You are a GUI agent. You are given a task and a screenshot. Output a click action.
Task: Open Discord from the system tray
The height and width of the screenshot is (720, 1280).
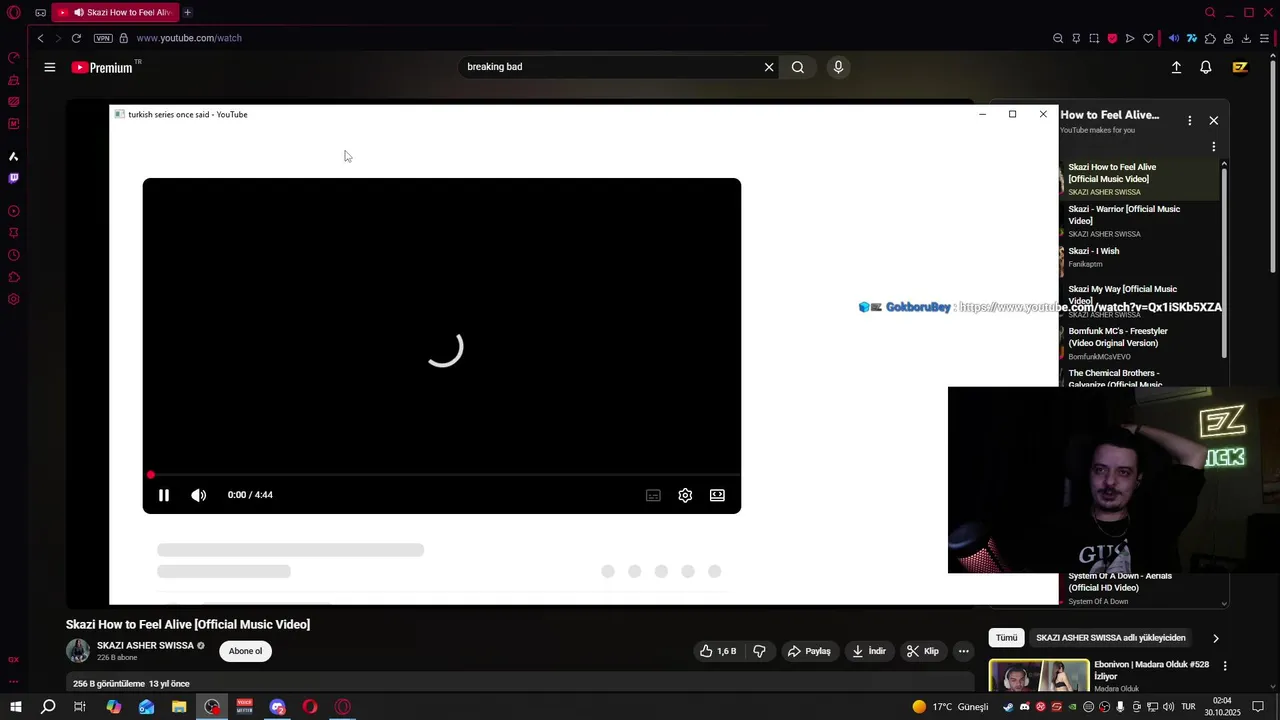pos(1024,707)
